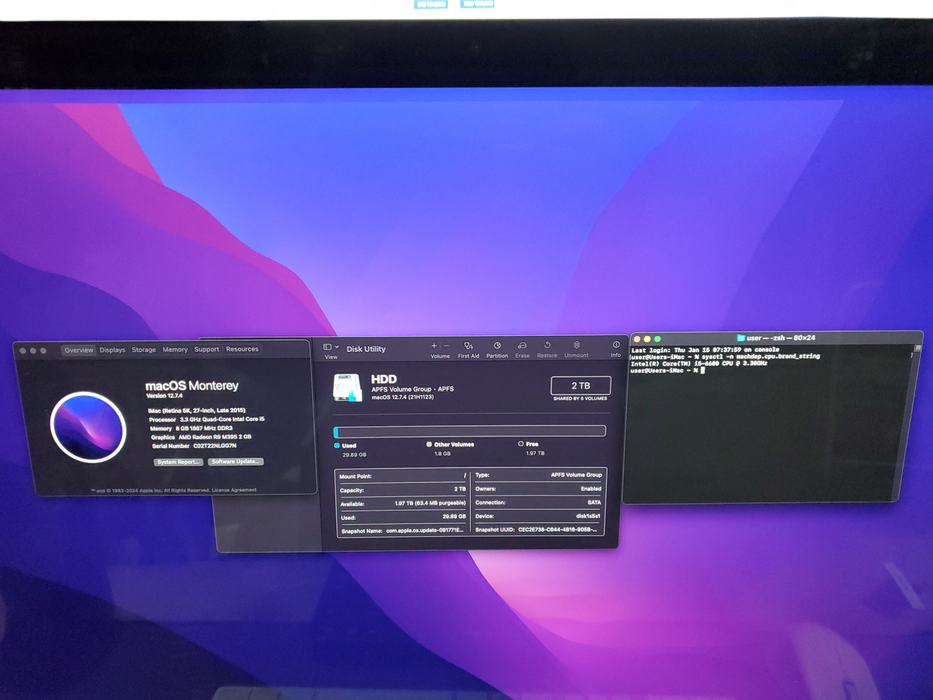This screenshot has width=933, height=700.
Task: Click the Other Volumes legend dot
Action: (429, 444)
